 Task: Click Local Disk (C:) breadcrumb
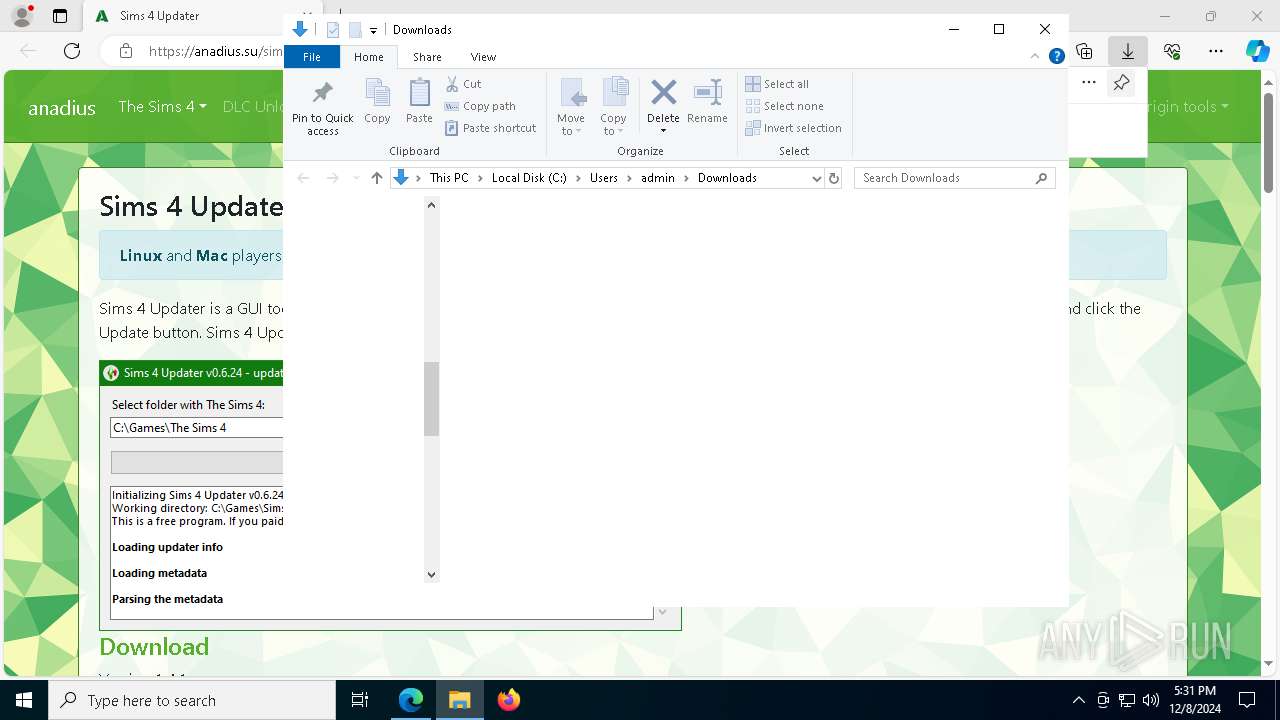(x=529, y=178)
